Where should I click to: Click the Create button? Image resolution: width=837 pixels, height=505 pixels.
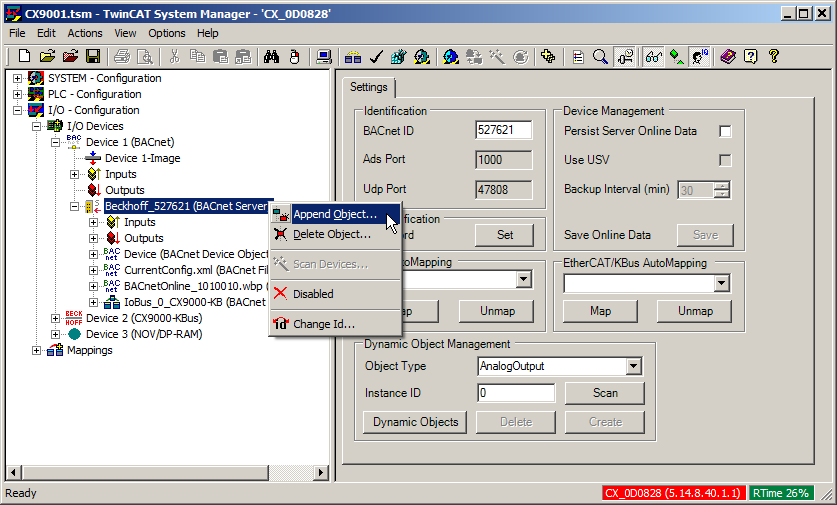click(605, 422)
